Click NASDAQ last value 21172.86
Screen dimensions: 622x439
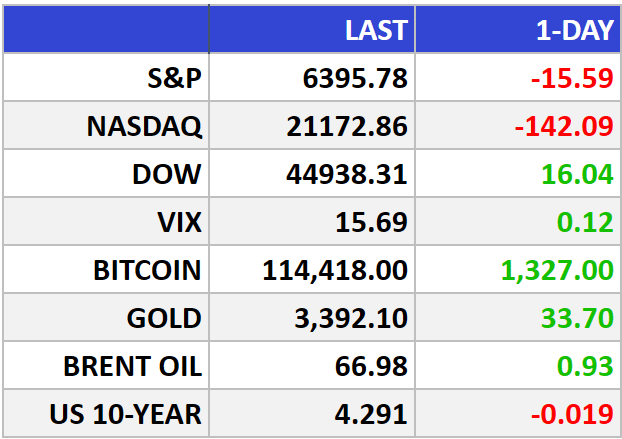(x=347, y=127)
